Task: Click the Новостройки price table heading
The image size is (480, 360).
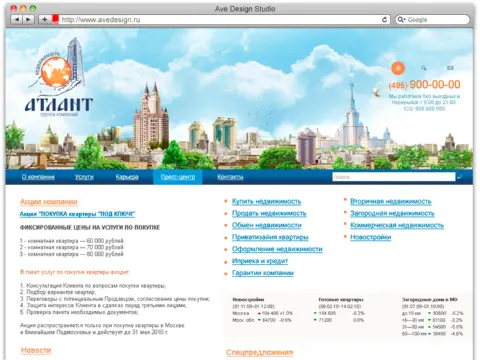Action: (x=248, y=300)
